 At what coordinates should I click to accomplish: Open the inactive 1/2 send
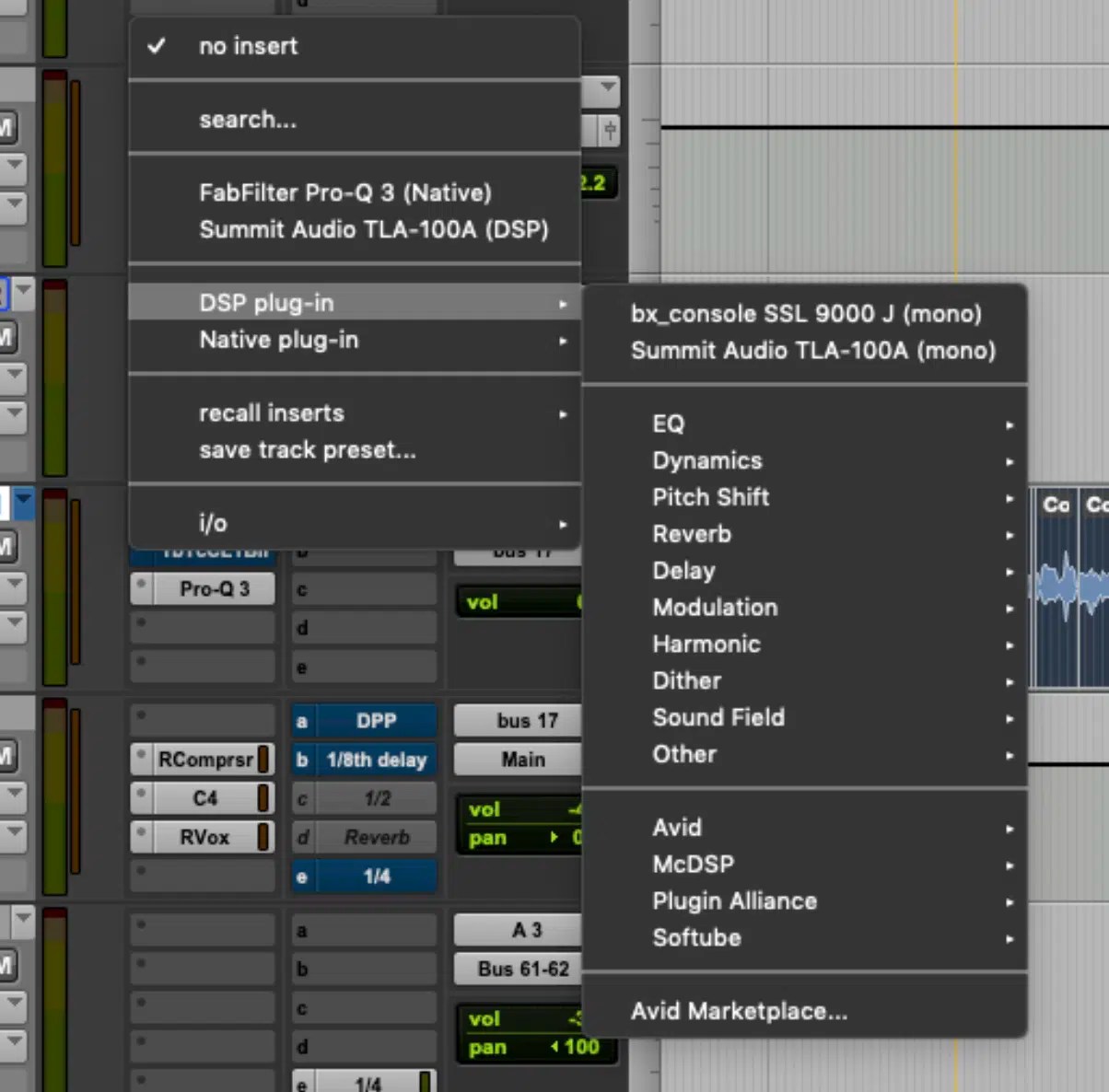376,798
